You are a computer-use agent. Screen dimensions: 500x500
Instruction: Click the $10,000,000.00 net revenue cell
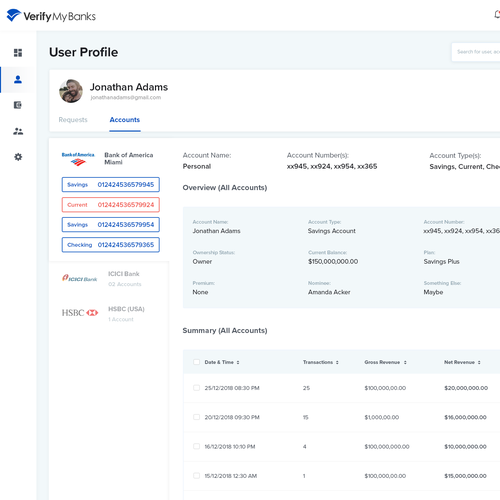[x=465, y=447]
